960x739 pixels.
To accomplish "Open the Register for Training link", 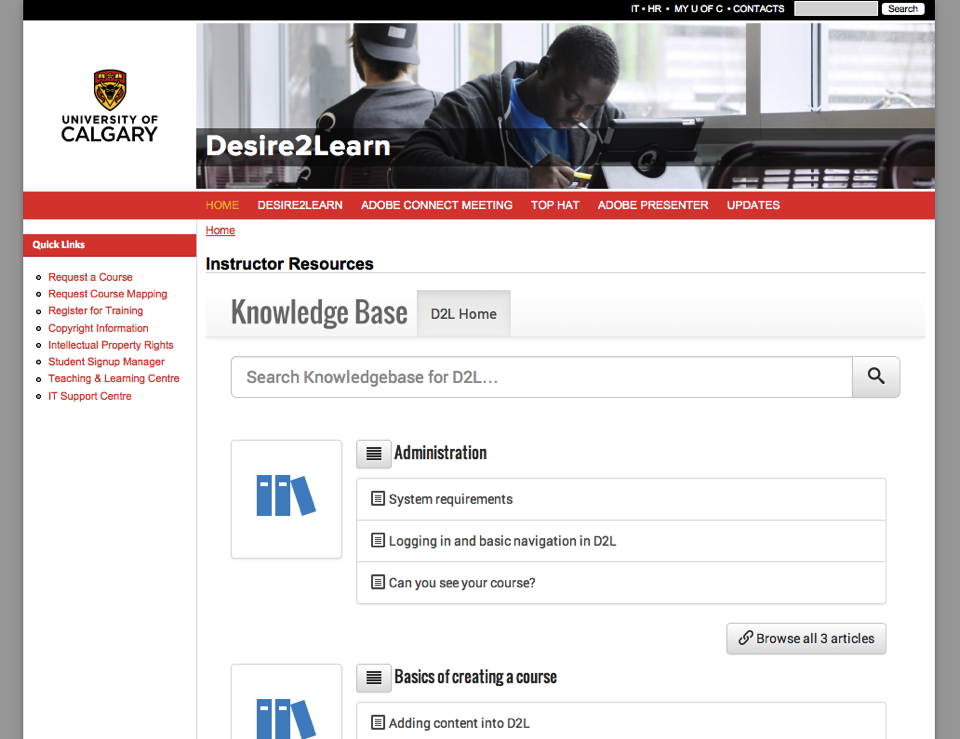I will pos(95,311).
